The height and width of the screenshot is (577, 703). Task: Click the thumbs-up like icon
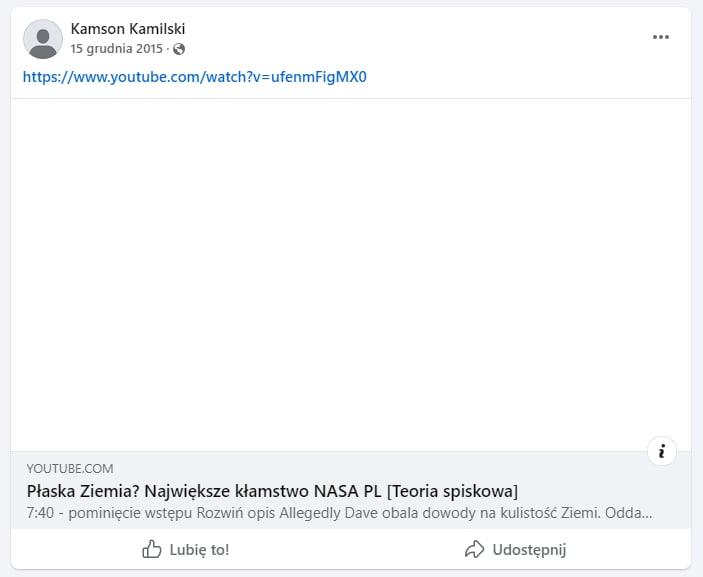[x=152, y=549]
